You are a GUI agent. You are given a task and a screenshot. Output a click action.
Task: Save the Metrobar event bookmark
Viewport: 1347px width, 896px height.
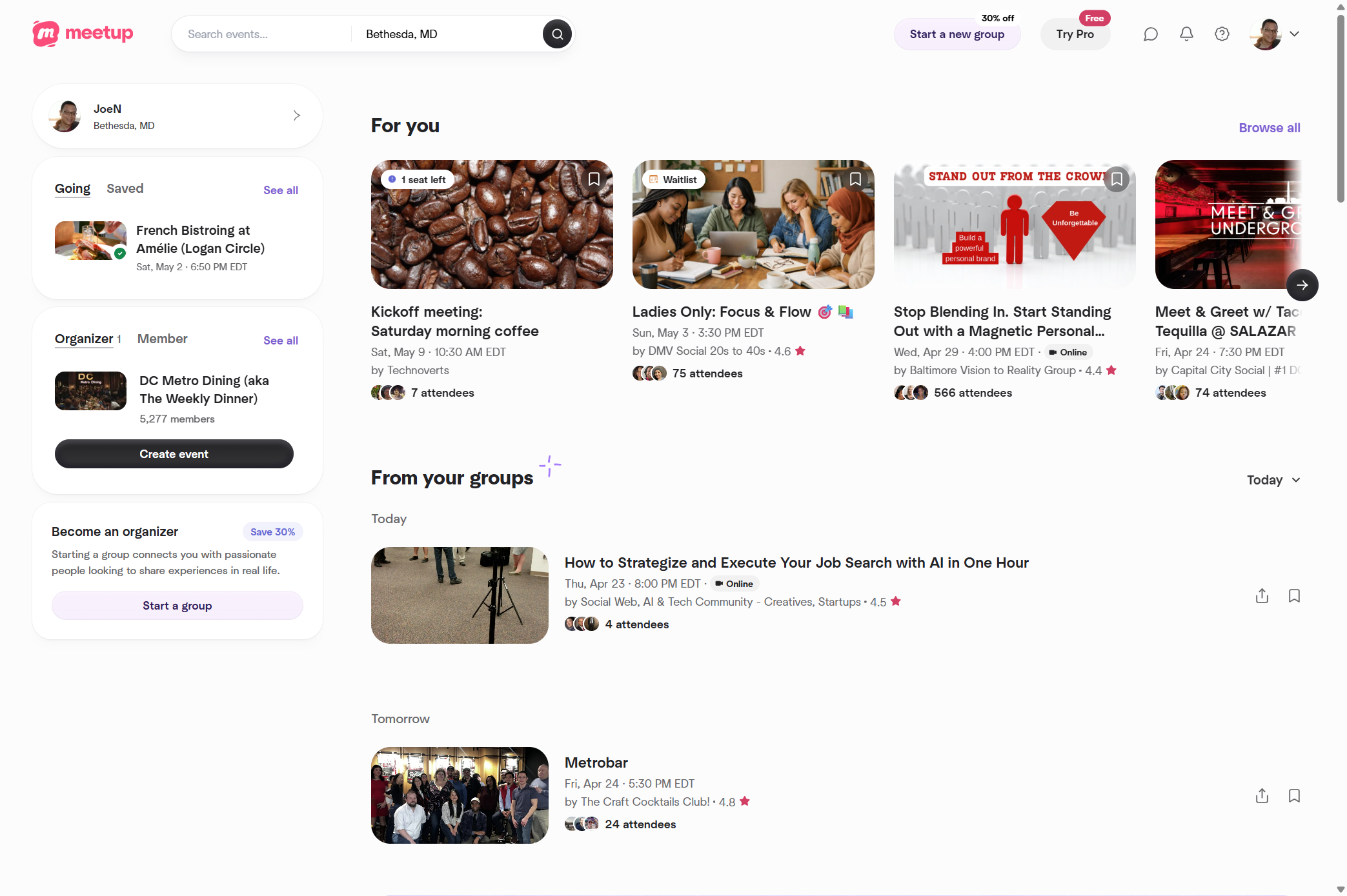[1294, 795]
